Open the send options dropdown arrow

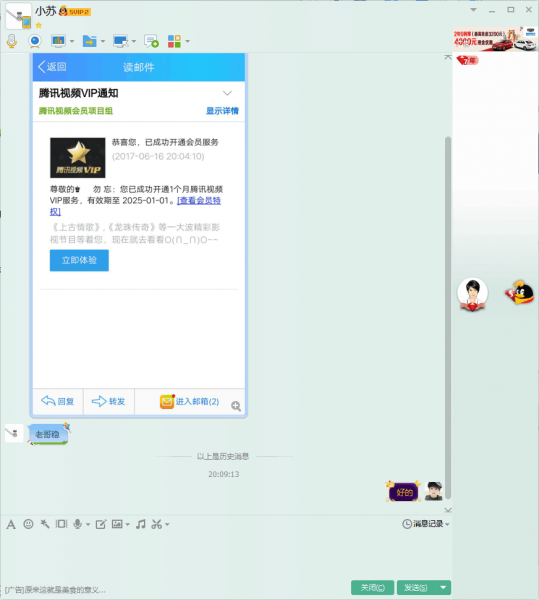pyautogui.click(x=443, y=587)
